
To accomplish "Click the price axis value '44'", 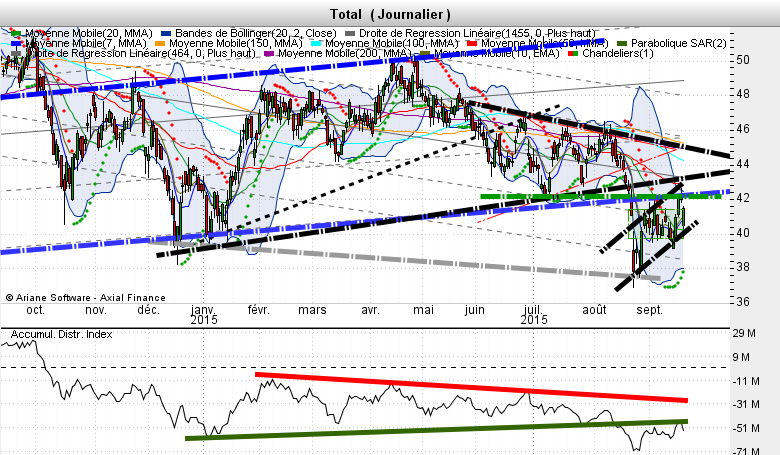I will click(743, 164).
